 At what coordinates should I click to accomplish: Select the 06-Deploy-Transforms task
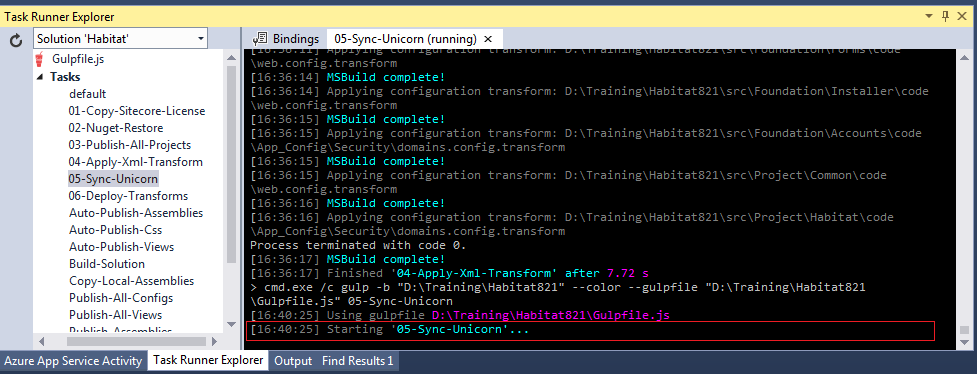[128, 196]
